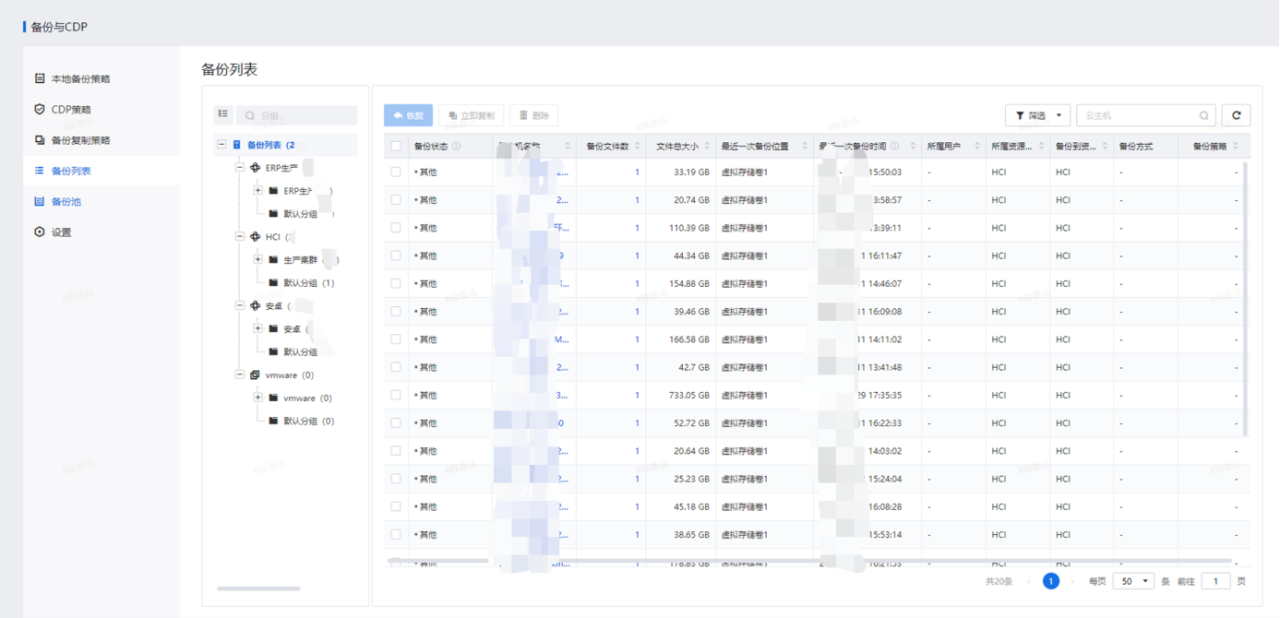
Task: Click the info icon beside 备份状态 header
Action: (x=457, y=147)
